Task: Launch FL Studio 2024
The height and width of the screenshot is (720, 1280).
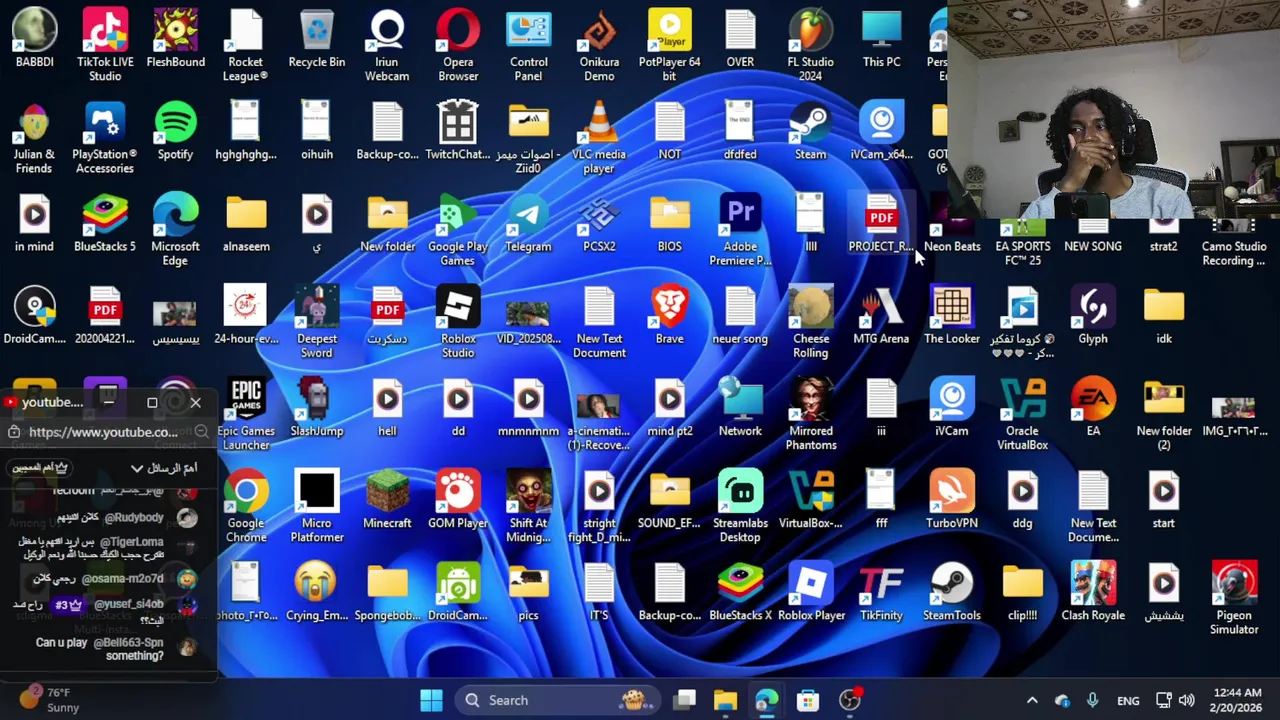Action: [x=811, y=45]
